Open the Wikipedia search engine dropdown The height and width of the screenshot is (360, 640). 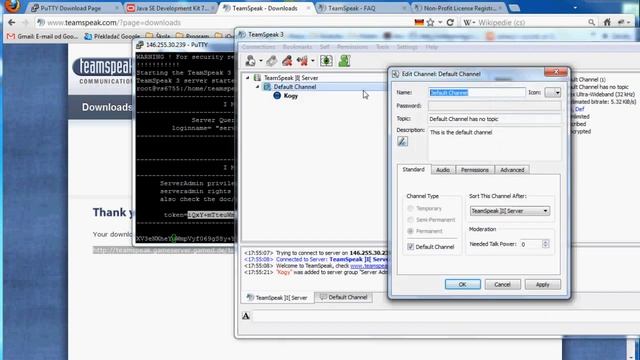click(x=470, y=22)
